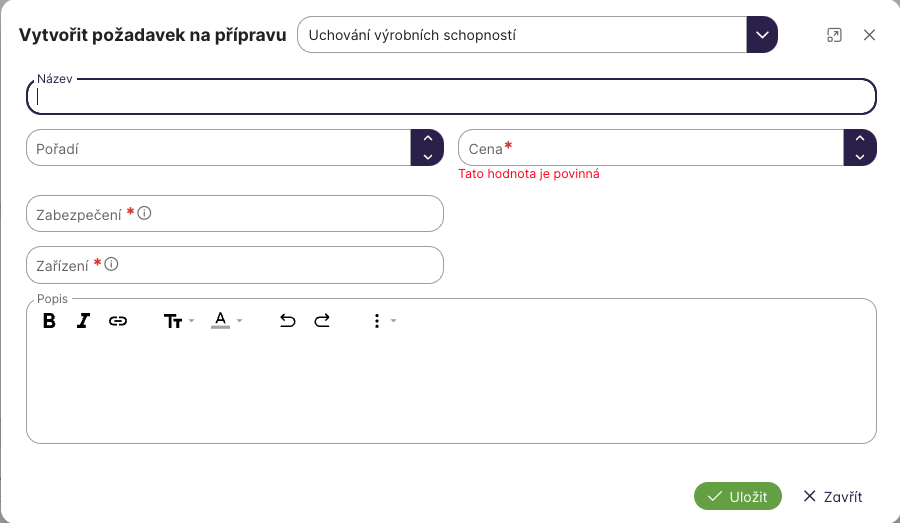Toggle bold formatting in Popis editor
This screenshot has height=523, width=900.
click(x=49, y=321)
